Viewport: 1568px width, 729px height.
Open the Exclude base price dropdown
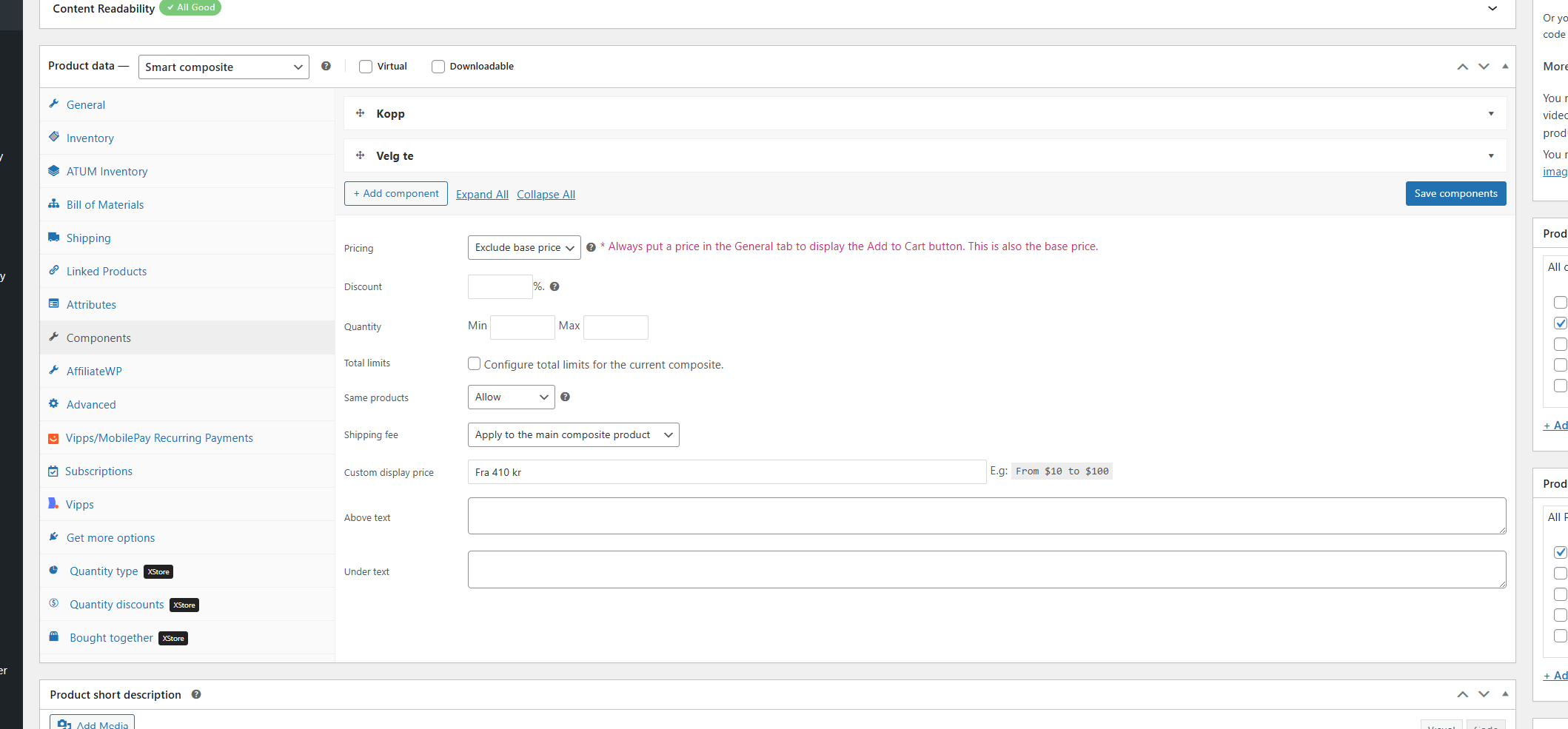[524, 247]
